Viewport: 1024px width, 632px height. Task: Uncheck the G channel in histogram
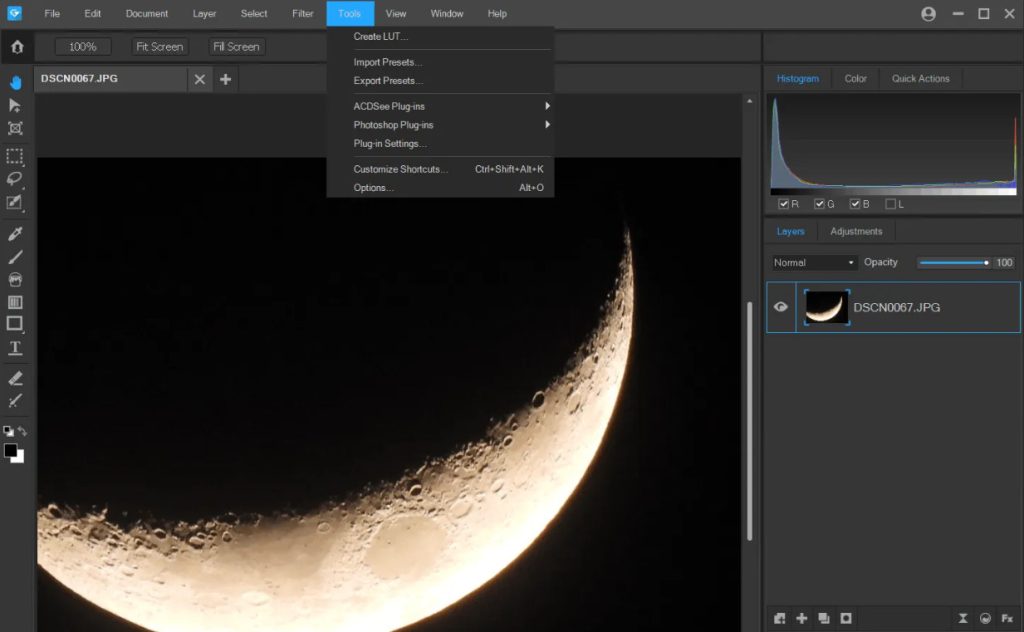819,204
